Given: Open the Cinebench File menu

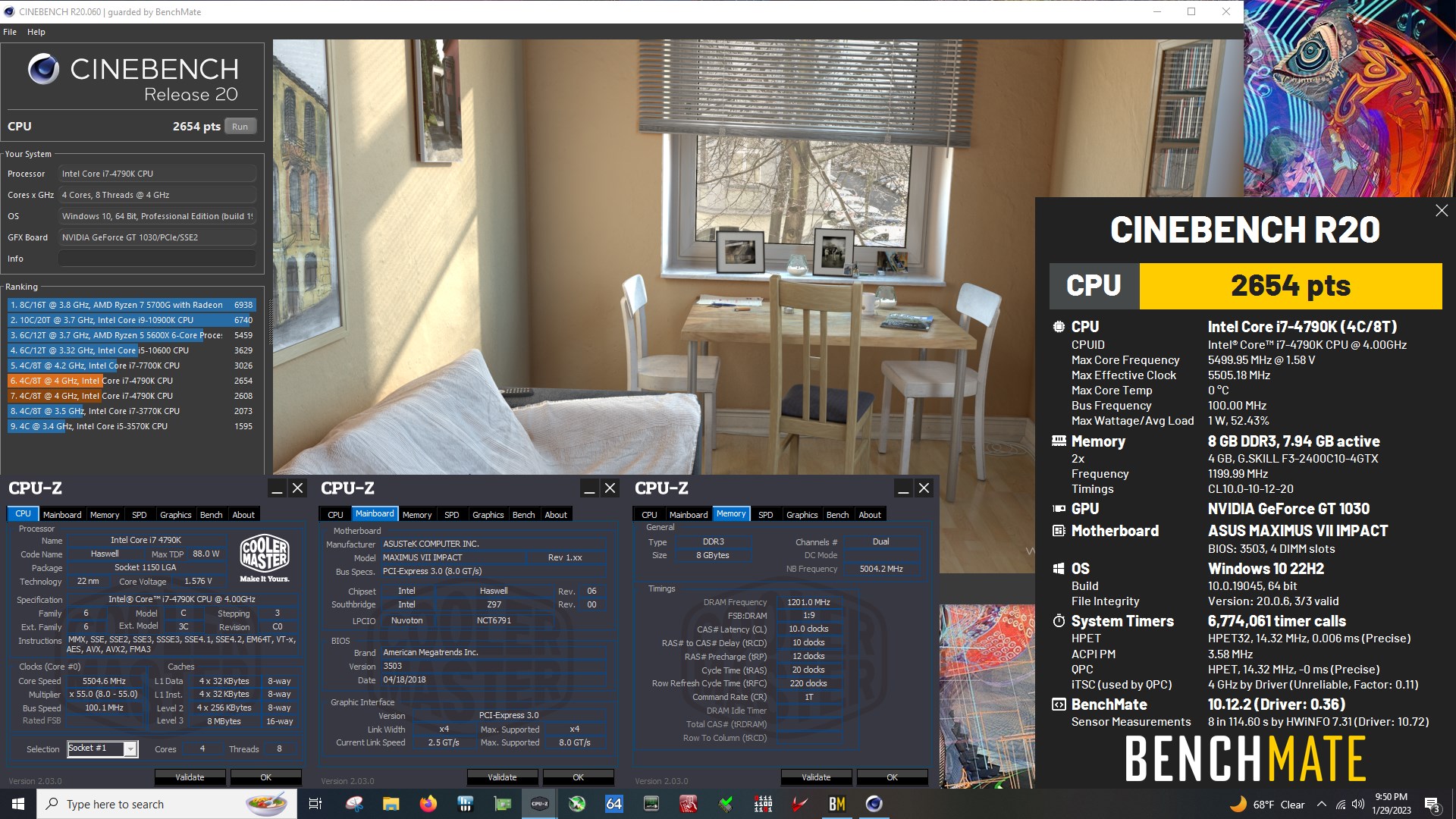Looking at the screenshot, I should pos(10,32).
